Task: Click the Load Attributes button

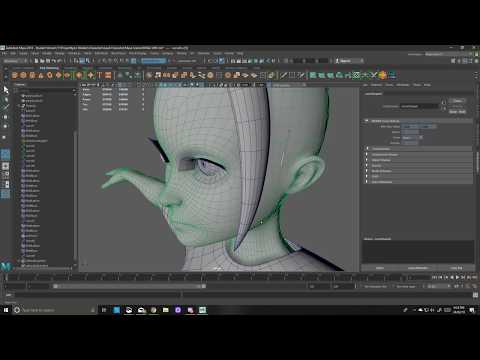Action: point(418,268)
